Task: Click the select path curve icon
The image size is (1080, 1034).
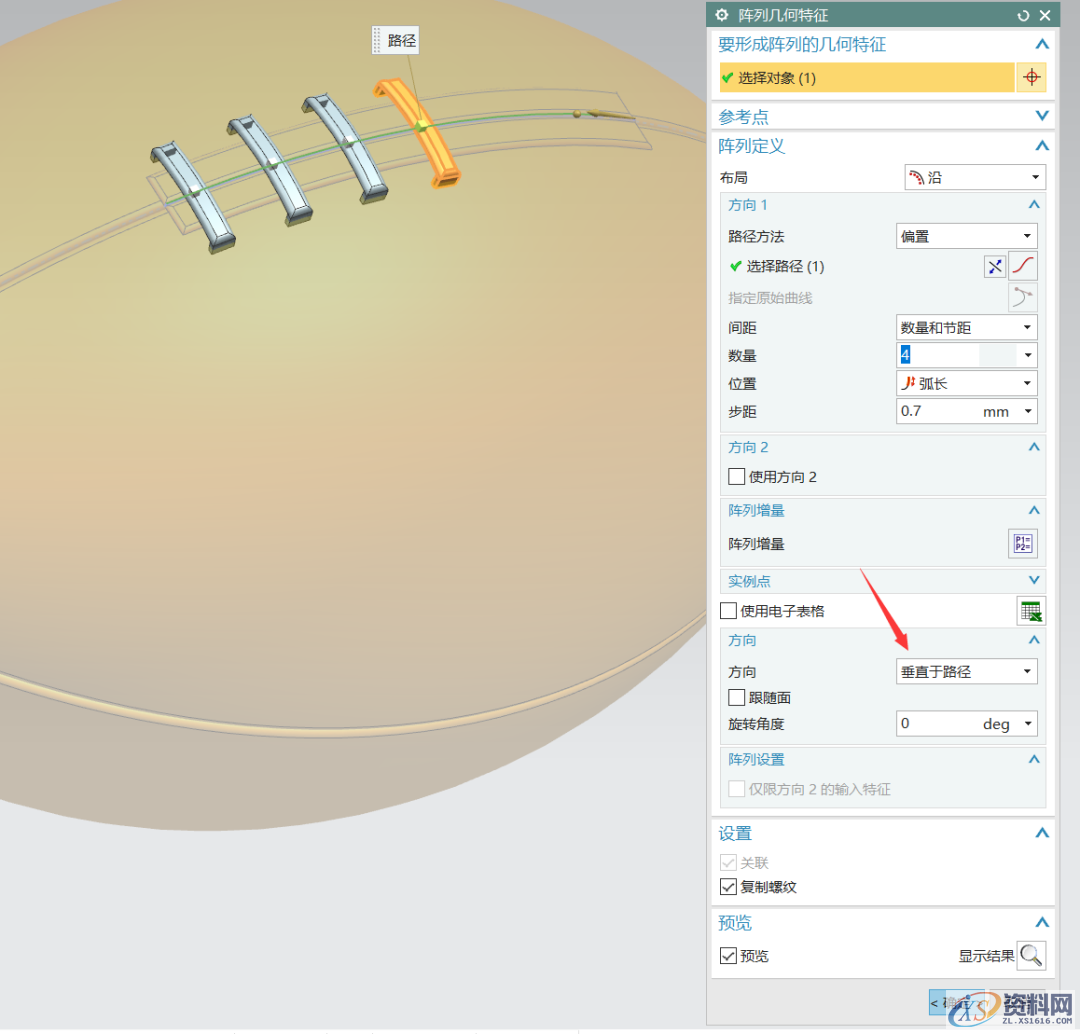Action: (1023, 266)
